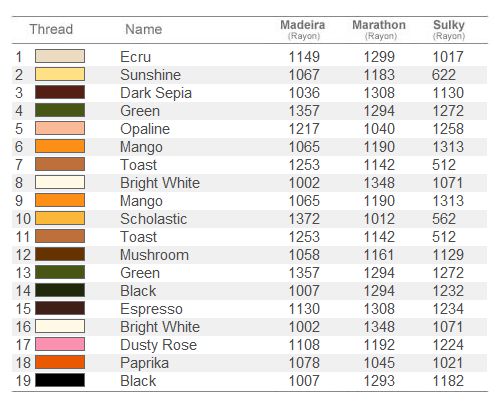Viewport: 500px width, 402px height.
Task: Click the Madeira column header
Action: (303, 29)
